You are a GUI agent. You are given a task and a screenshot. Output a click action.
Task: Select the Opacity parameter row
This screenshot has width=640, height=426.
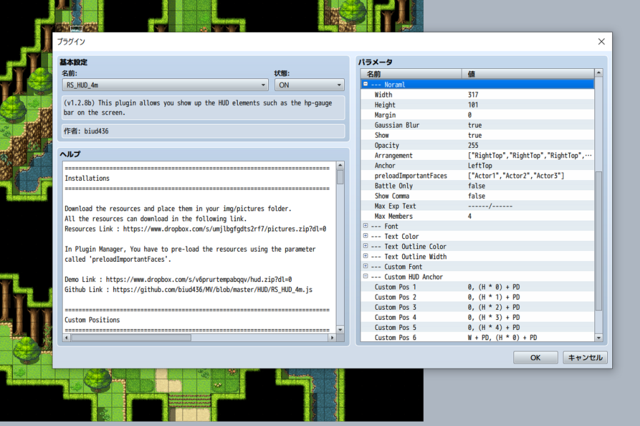pos(477,145)
